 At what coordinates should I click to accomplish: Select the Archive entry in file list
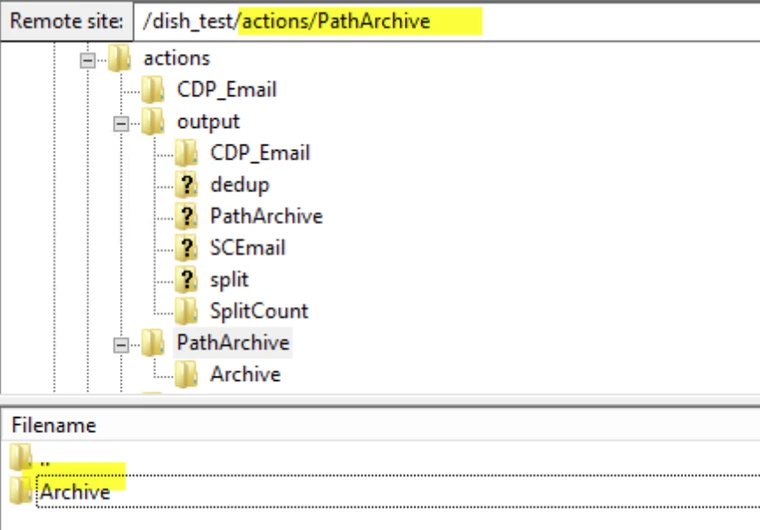click(75, 491)
